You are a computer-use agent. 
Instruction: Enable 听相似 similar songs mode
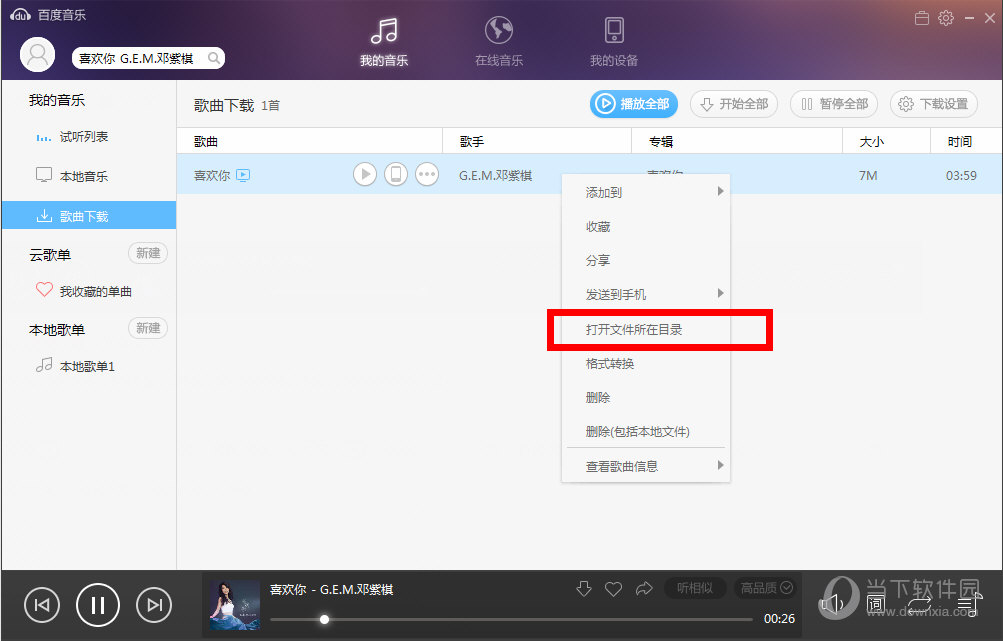coord(695,588)
